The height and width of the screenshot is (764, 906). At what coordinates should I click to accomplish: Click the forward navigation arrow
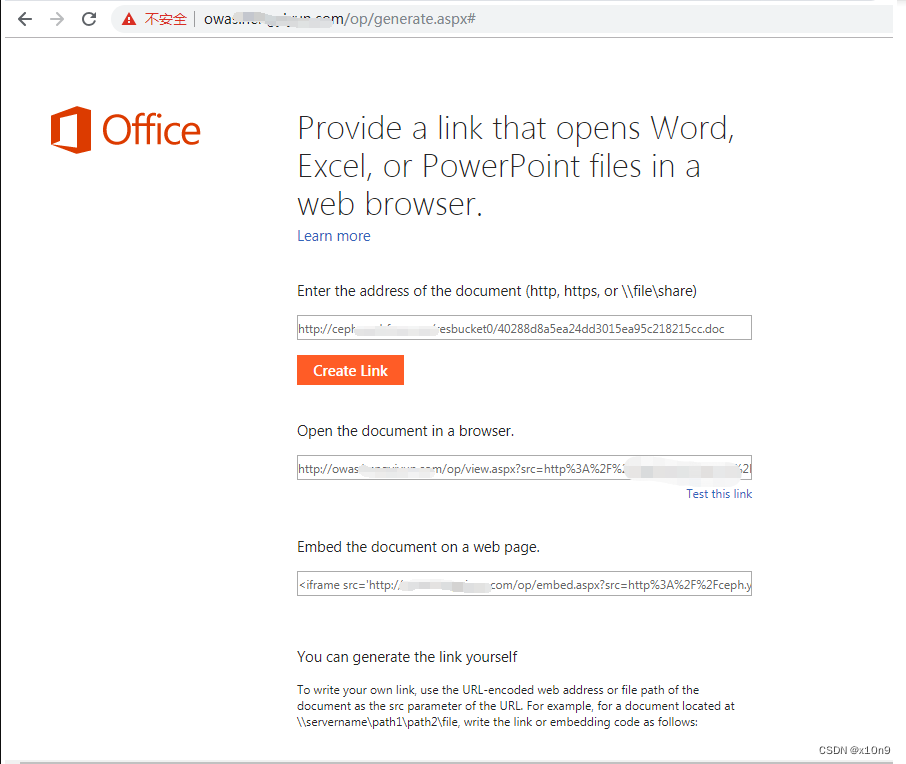point(57,18)
